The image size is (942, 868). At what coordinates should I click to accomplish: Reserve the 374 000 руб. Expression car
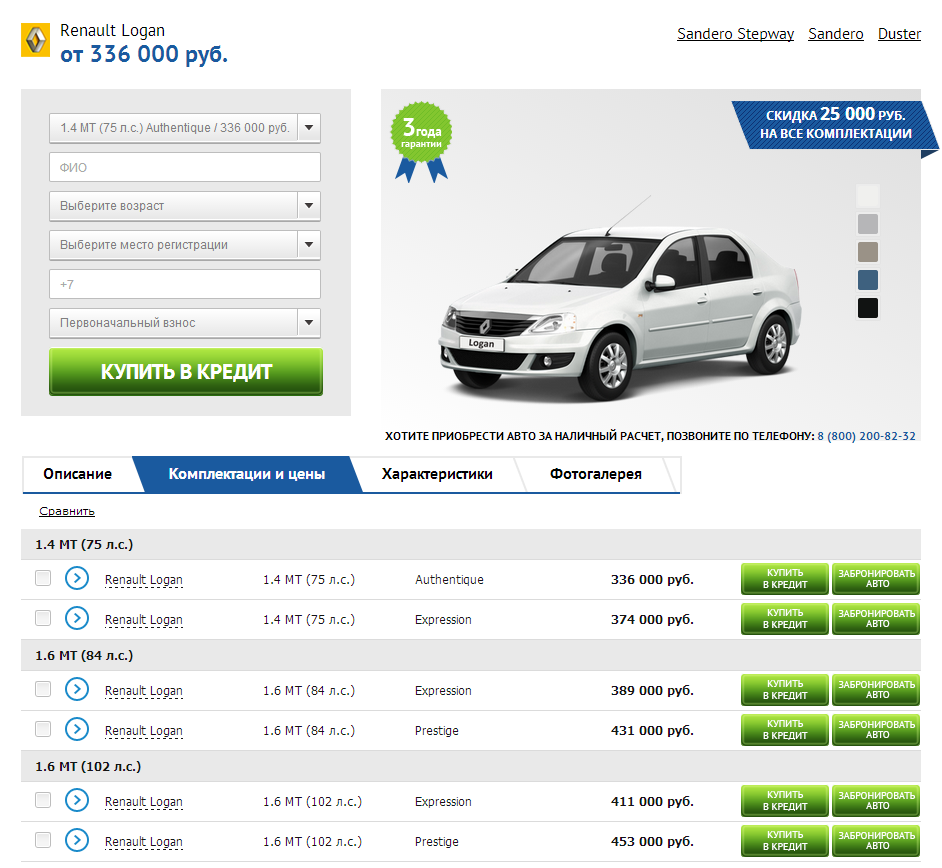tap(876, 619)
